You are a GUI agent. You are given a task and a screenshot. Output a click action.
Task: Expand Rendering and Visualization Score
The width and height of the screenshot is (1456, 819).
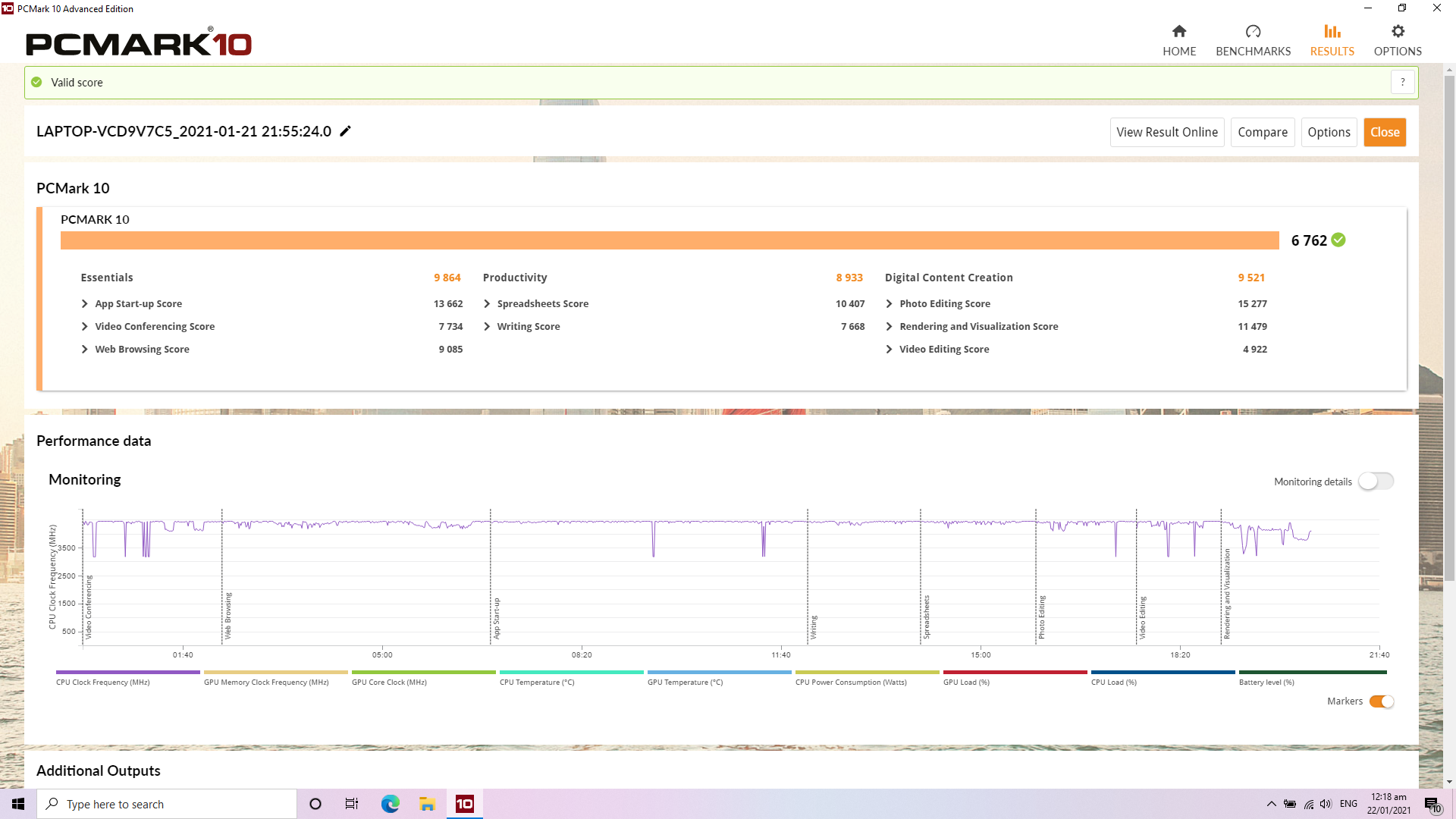coord(889,326)
